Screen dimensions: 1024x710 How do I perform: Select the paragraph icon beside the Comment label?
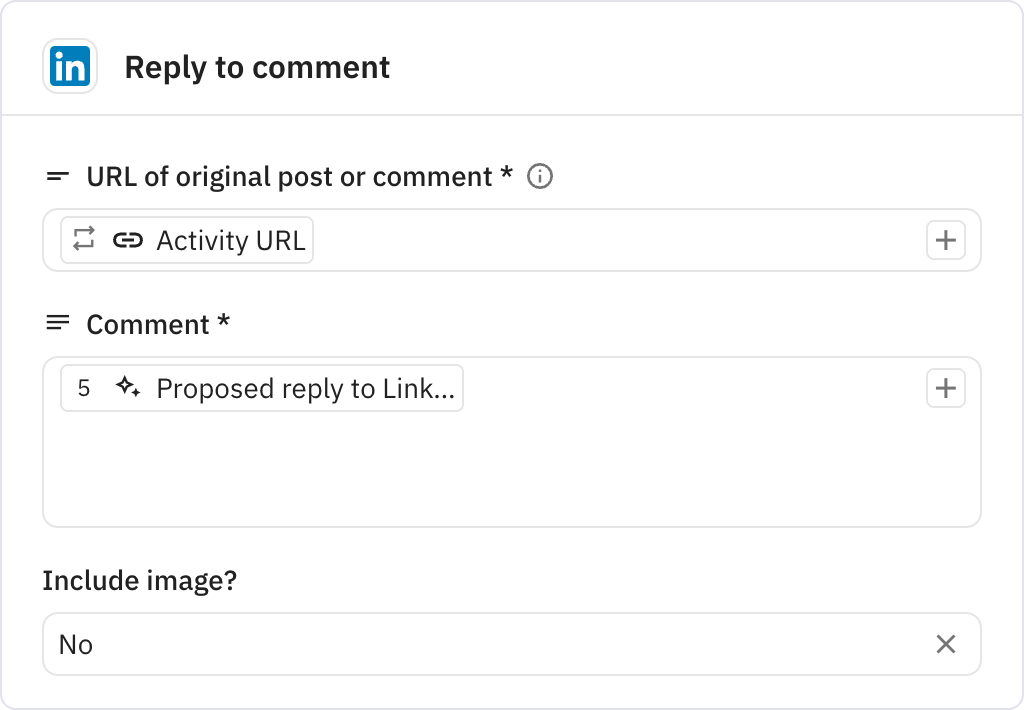tap(56, 322)
